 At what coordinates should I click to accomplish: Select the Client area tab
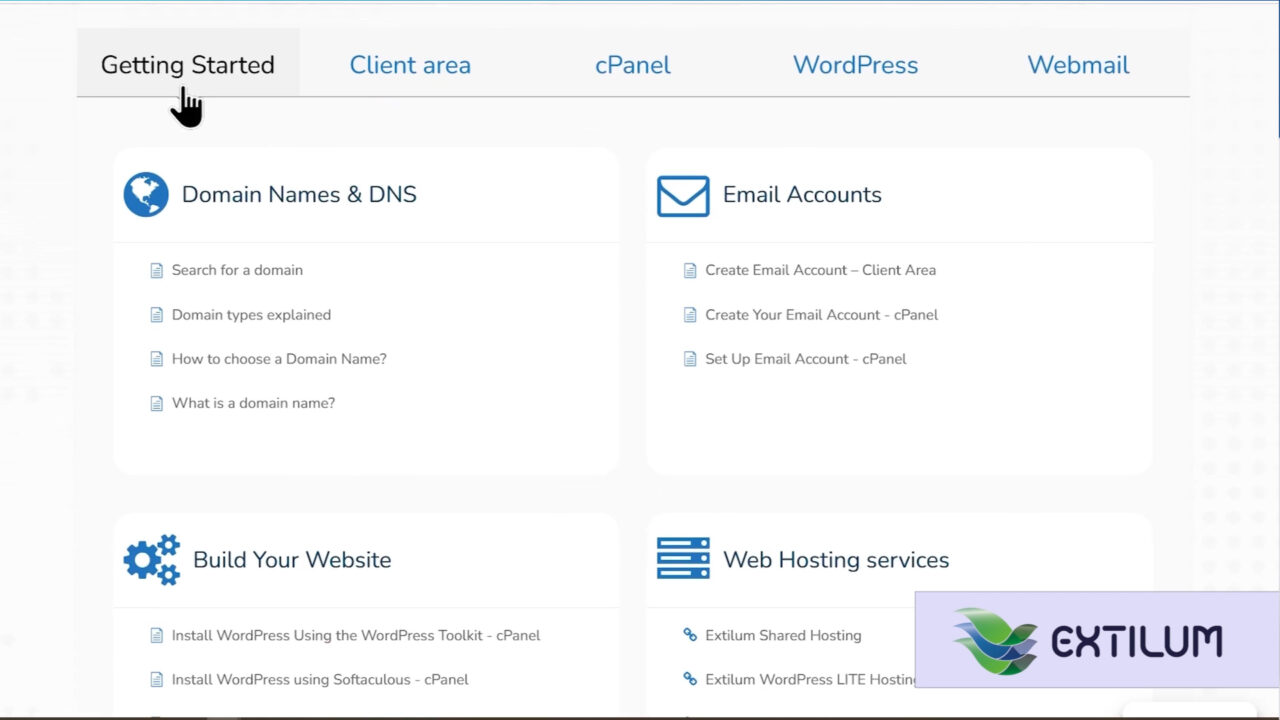click(x=410, y=64)
